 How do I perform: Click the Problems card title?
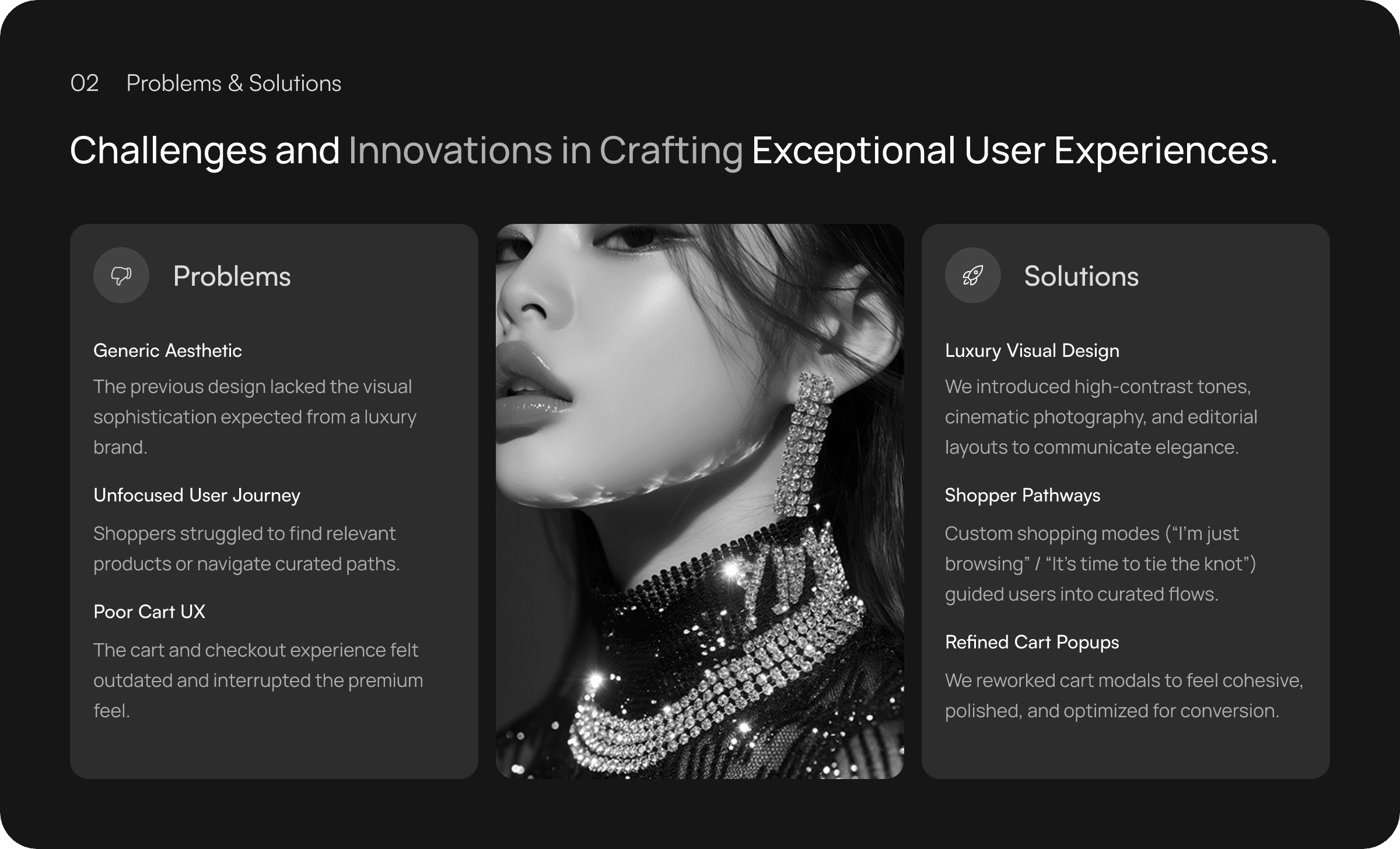pos(232,276)
